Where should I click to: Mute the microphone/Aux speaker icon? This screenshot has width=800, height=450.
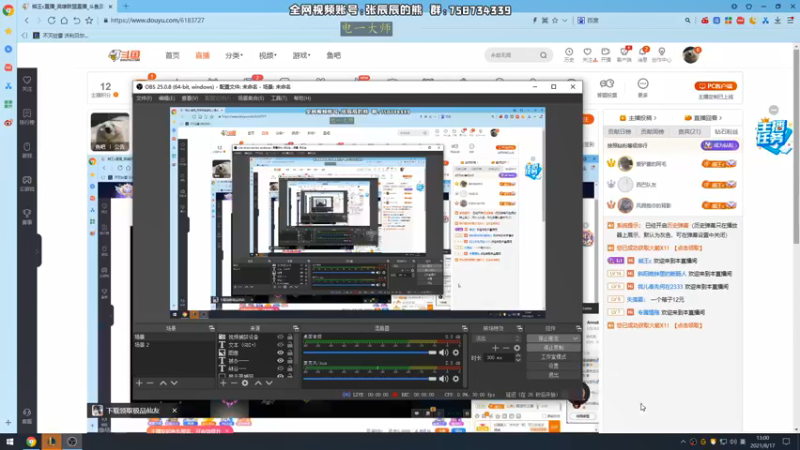443,379
